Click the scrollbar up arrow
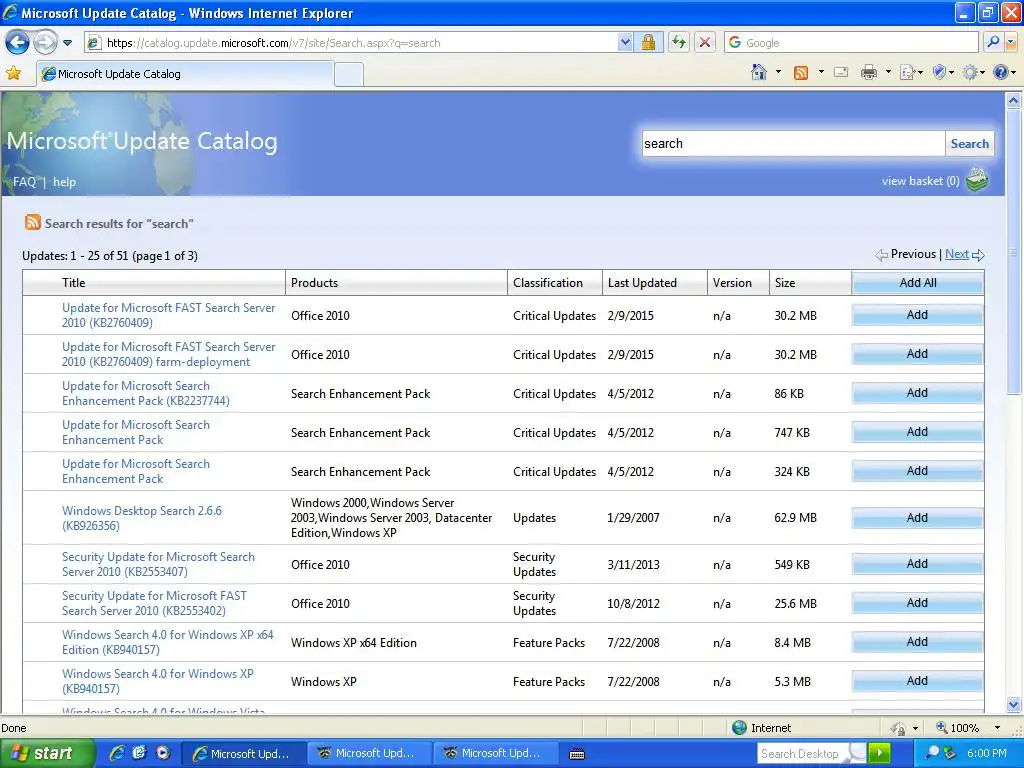Screen dimensions: 1024x768 1013,101
